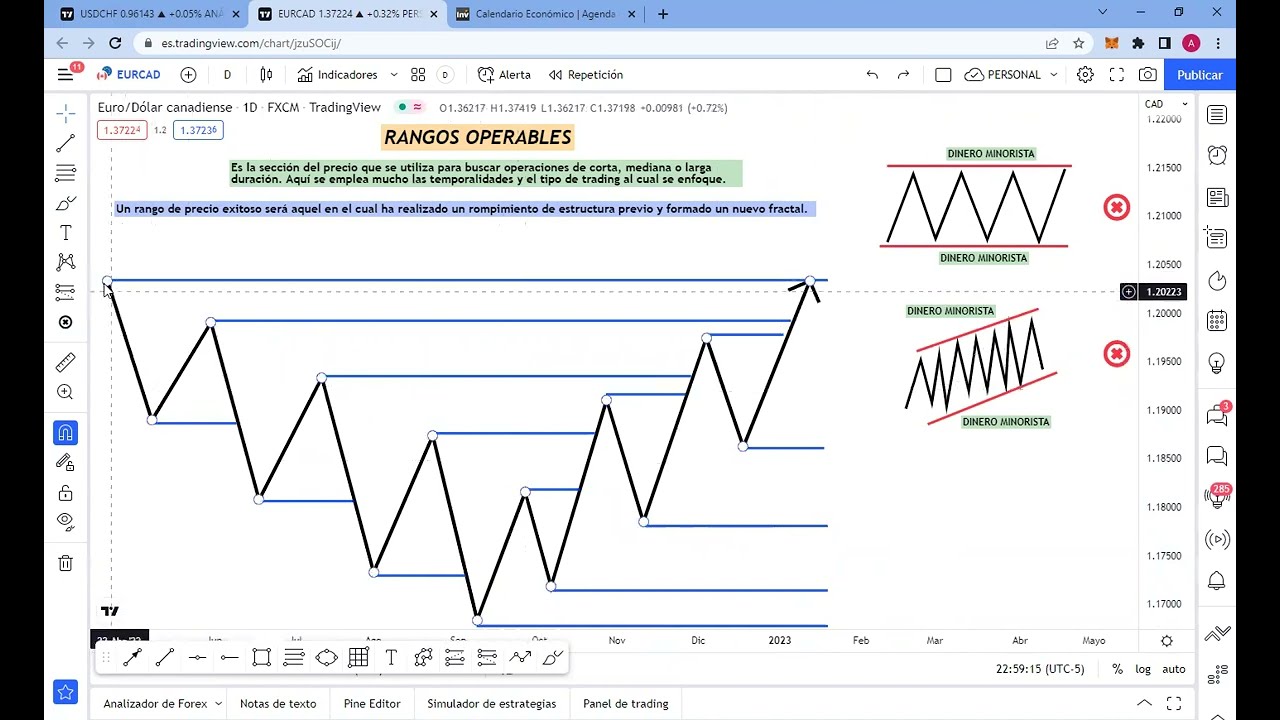This screenshot has height=720, width=1280.
Task: Open the Indicadores dialog
Action: (337, 75)
